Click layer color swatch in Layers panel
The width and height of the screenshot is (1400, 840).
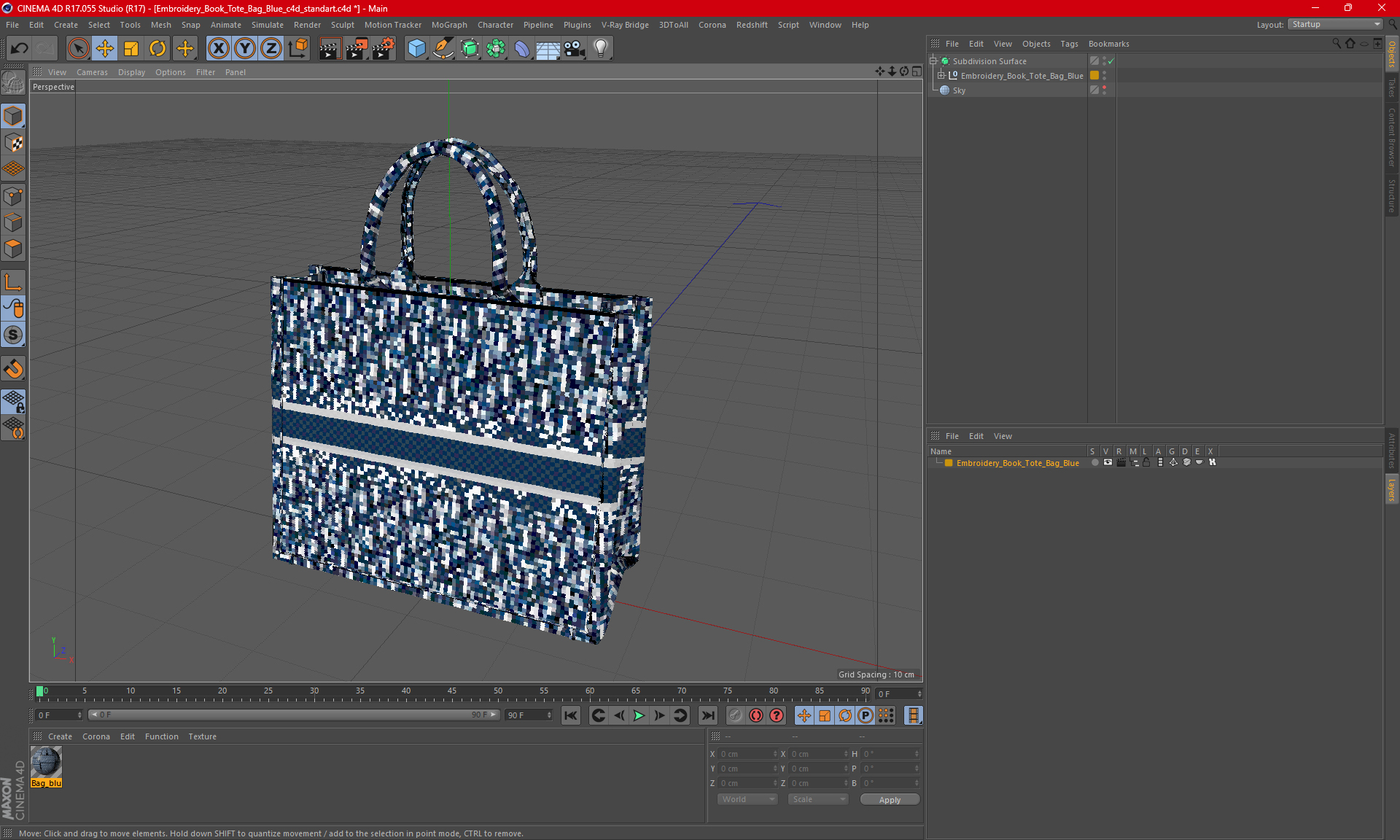click(949, 463)
